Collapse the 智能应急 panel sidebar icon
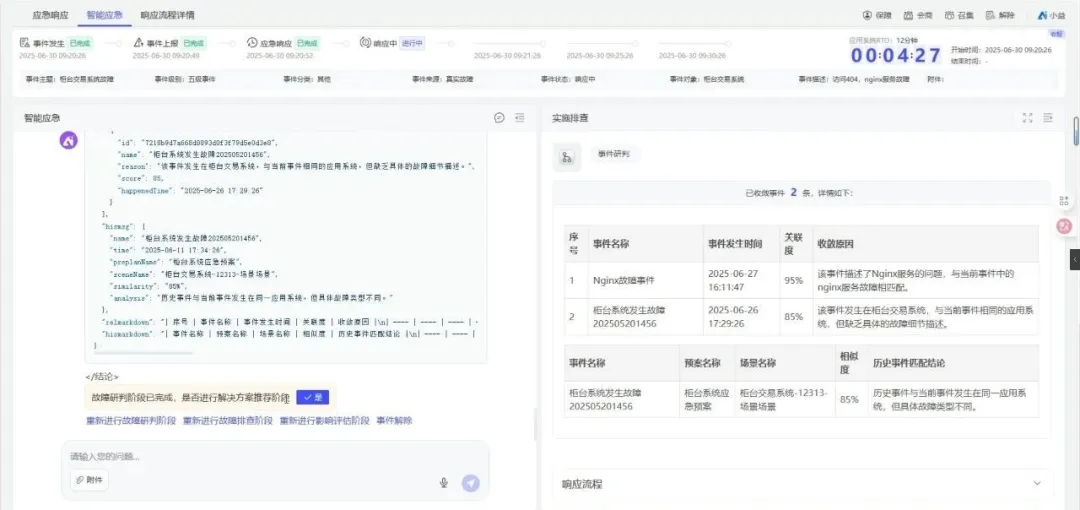Screen dimensions: 1080x510 [x=520, y=118]
